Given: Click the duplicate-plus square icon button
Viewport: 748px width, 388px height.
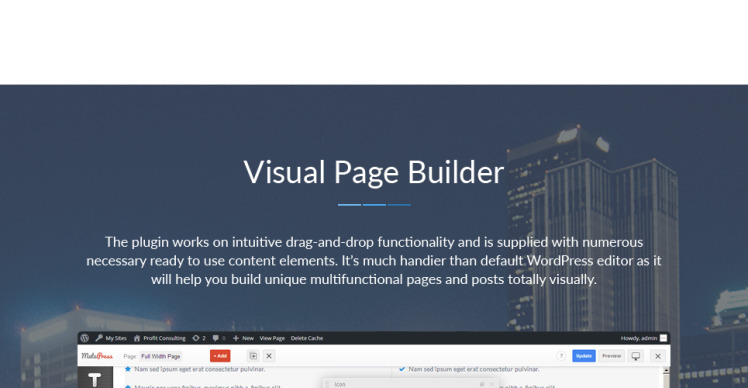Looking at the screenshot, I should (253, 356).
